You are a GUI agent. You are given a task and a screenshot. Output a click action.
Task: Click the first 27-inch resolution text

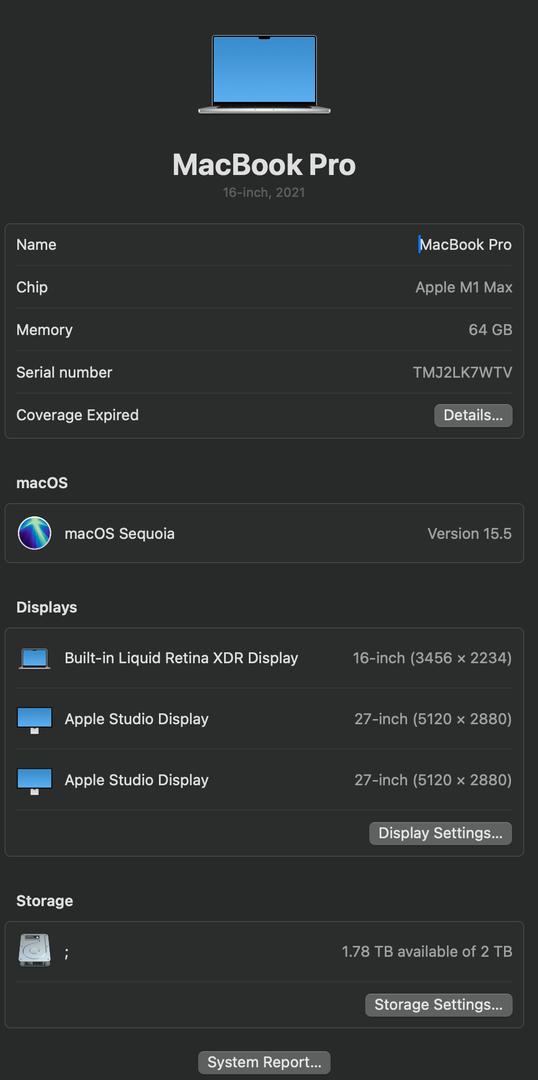433,720
